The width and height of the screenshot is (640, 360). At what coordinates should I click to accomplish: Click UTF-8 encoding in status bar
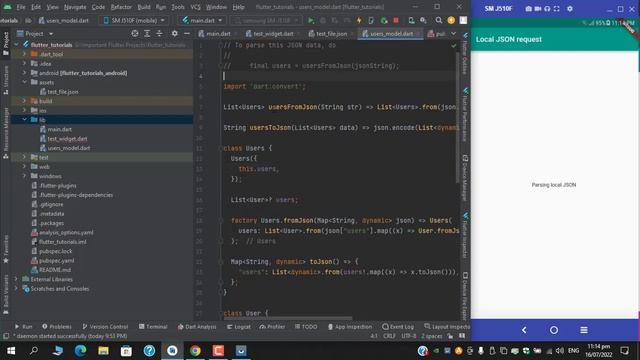409,336
